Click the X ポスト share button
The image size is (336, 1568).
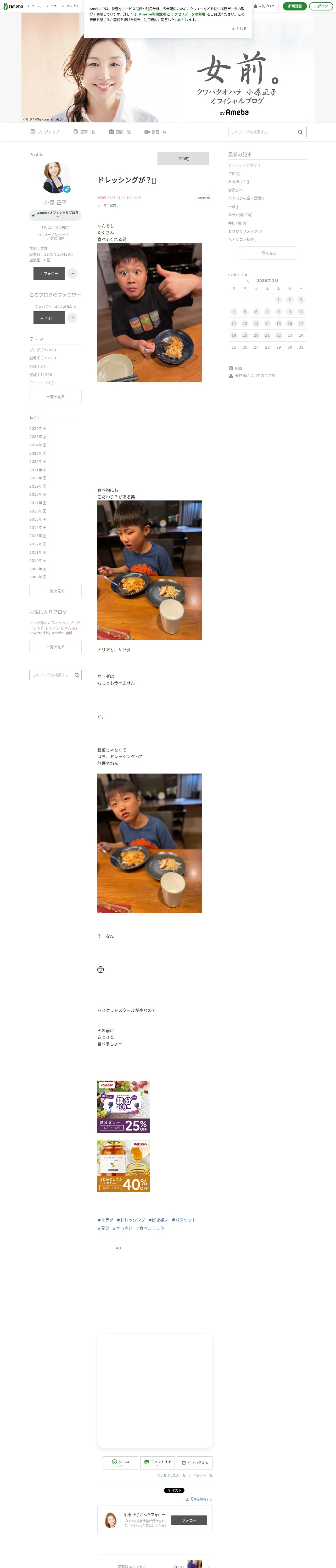tap(174, 1490)
